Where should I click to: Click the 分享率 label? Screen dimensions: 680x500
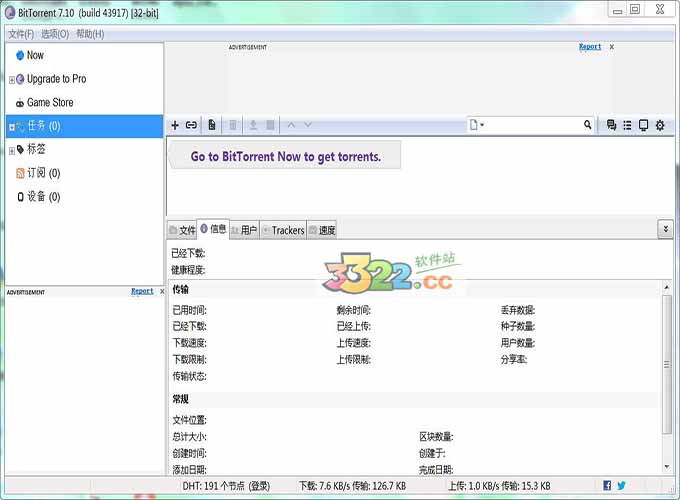514,359
